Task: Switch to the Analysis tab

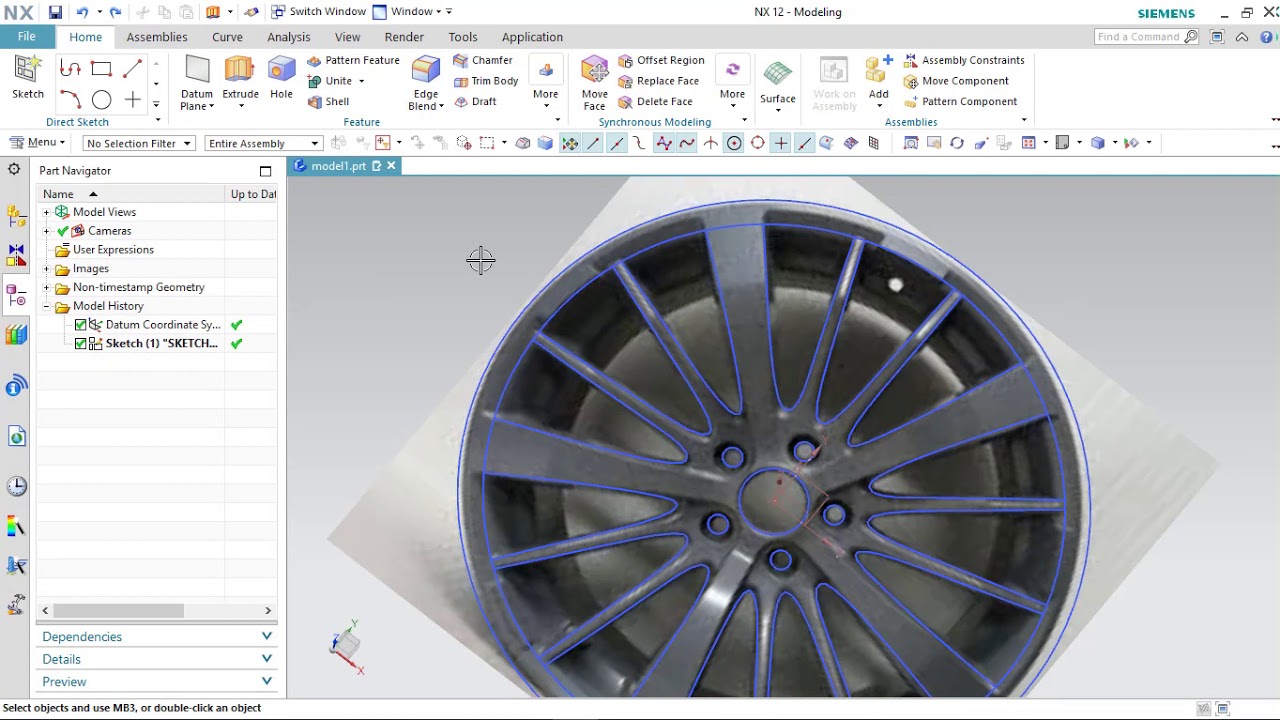Action: point(289,37)
